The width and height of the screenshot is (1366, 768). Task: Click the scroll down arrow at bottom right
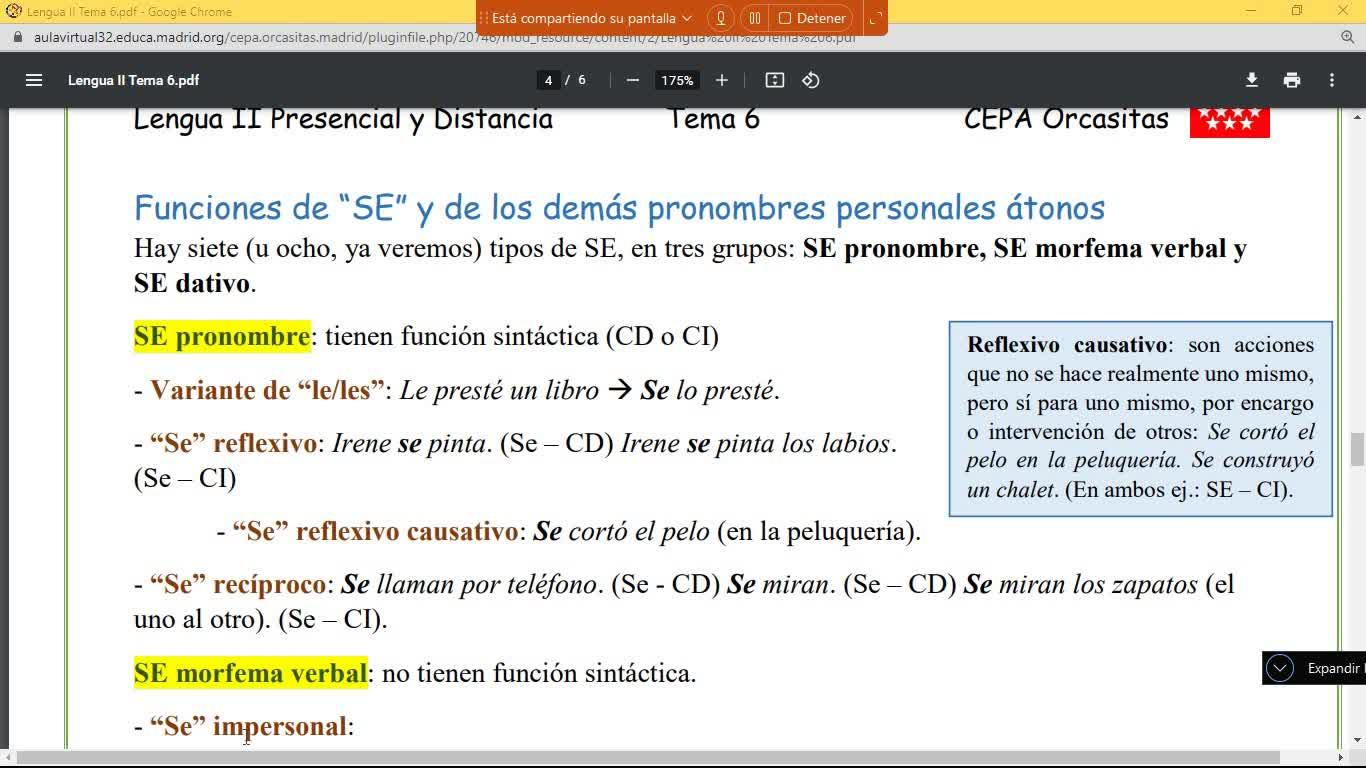point(1357,741)
